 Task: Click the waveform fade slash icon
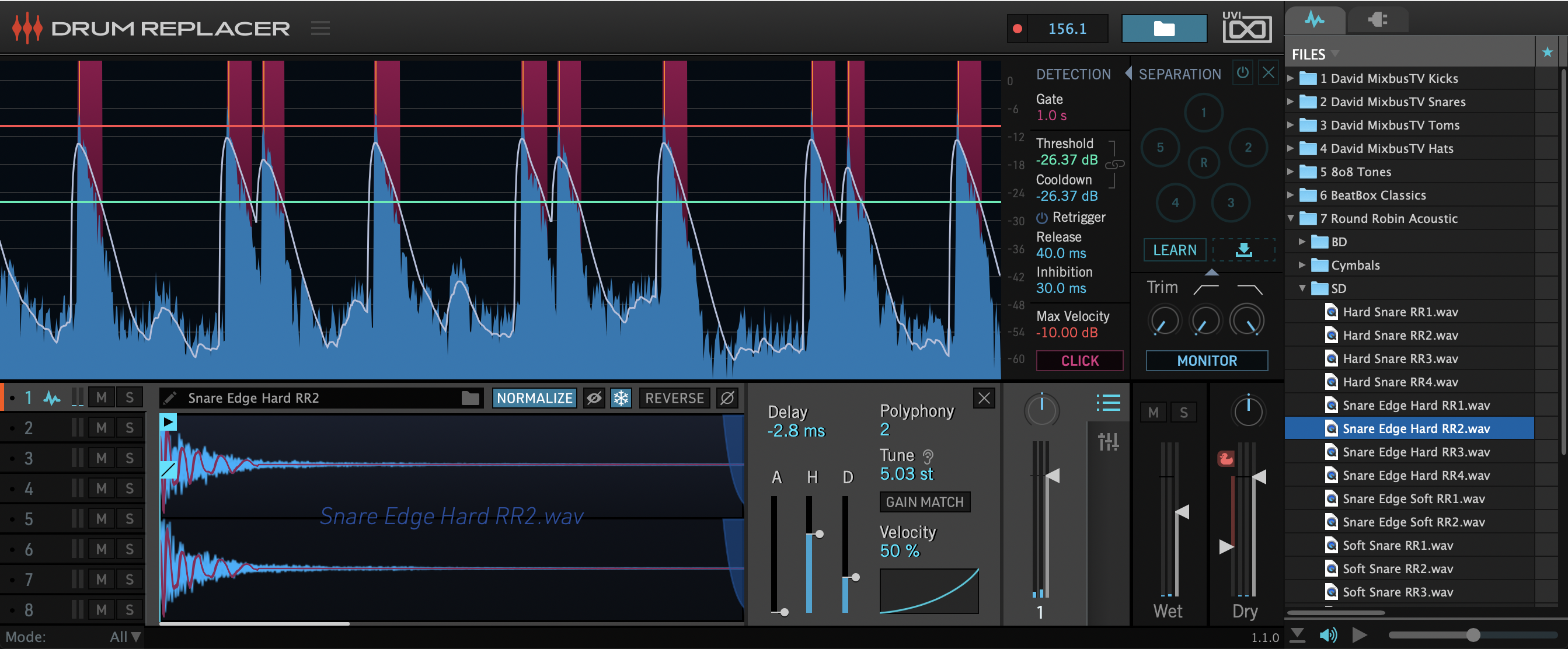click(168, 469)
